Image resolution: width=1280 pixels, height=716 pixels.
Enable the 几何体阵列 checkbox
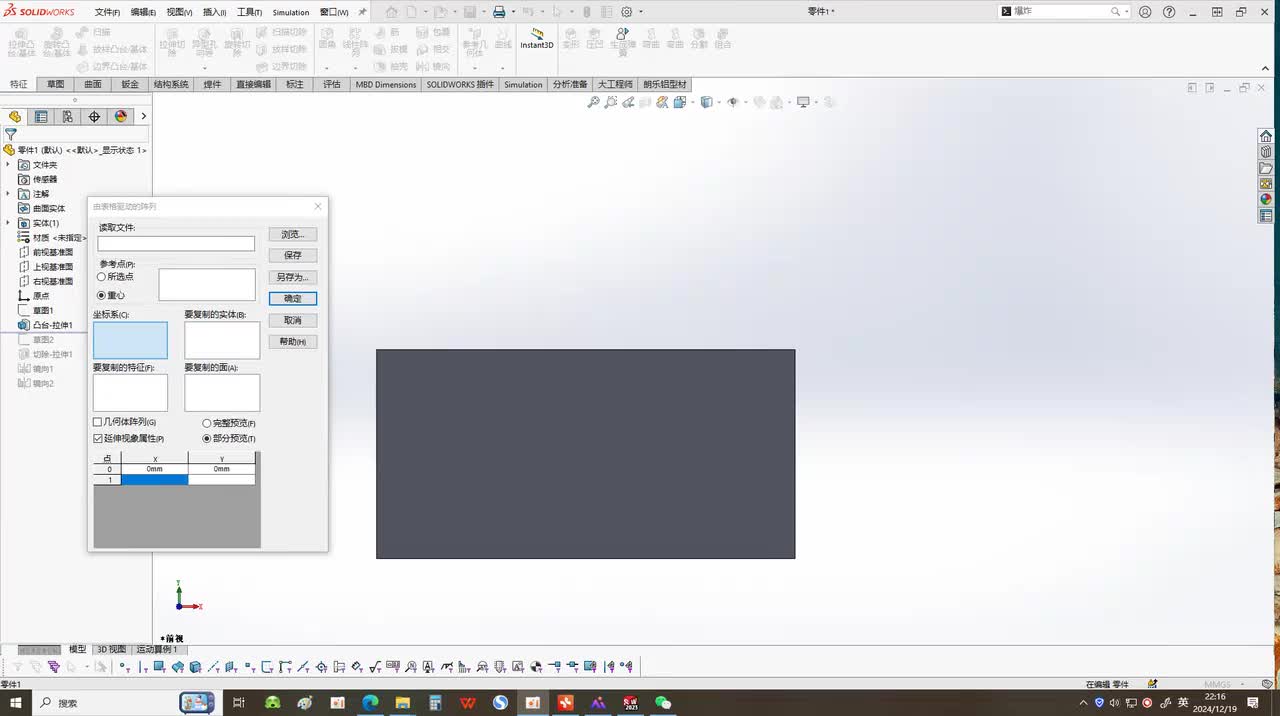click(x=98, y=423)
